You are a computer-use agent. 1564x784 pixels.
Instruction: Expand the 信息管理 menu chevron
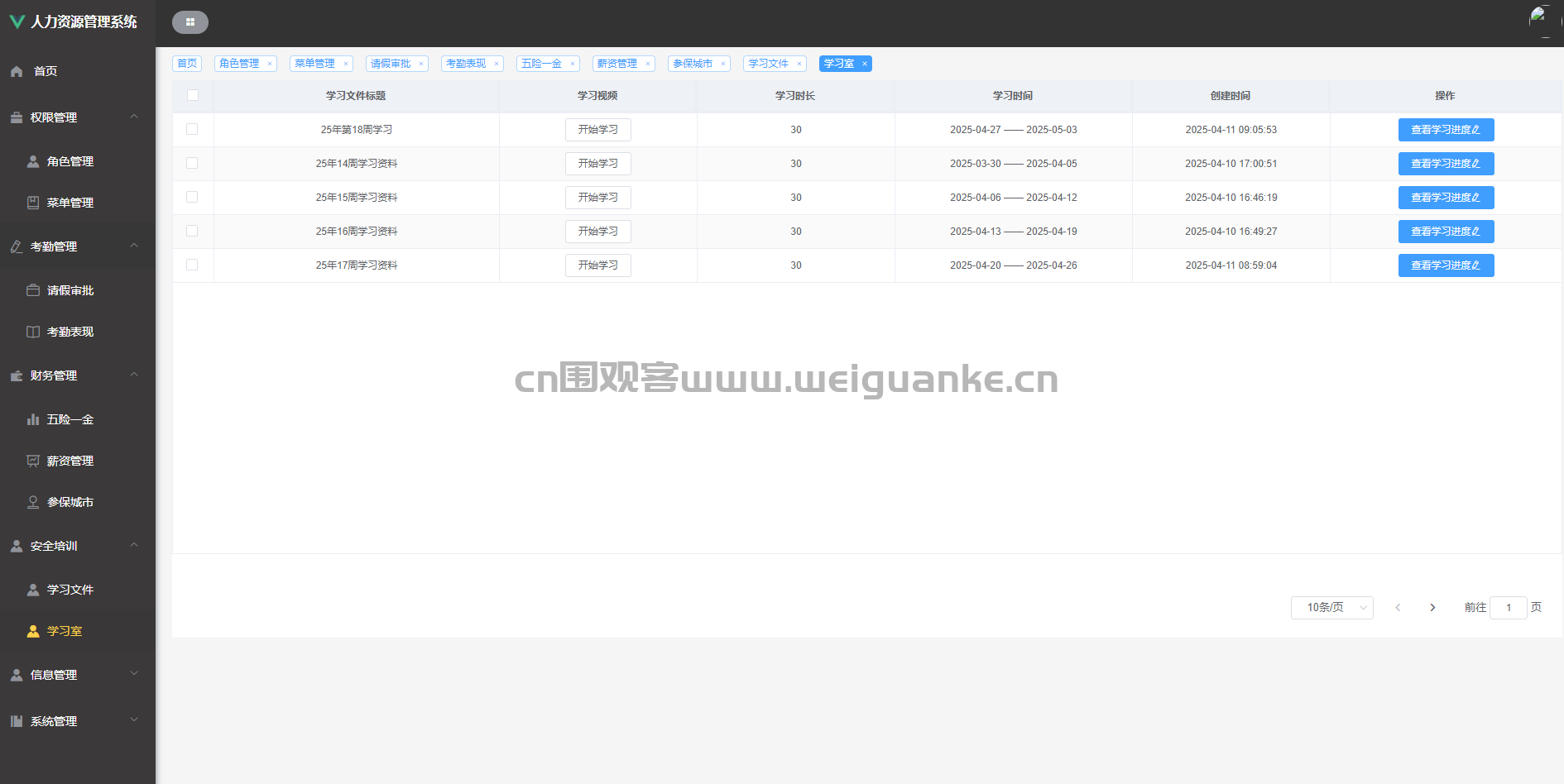click(x=134, y=674)
